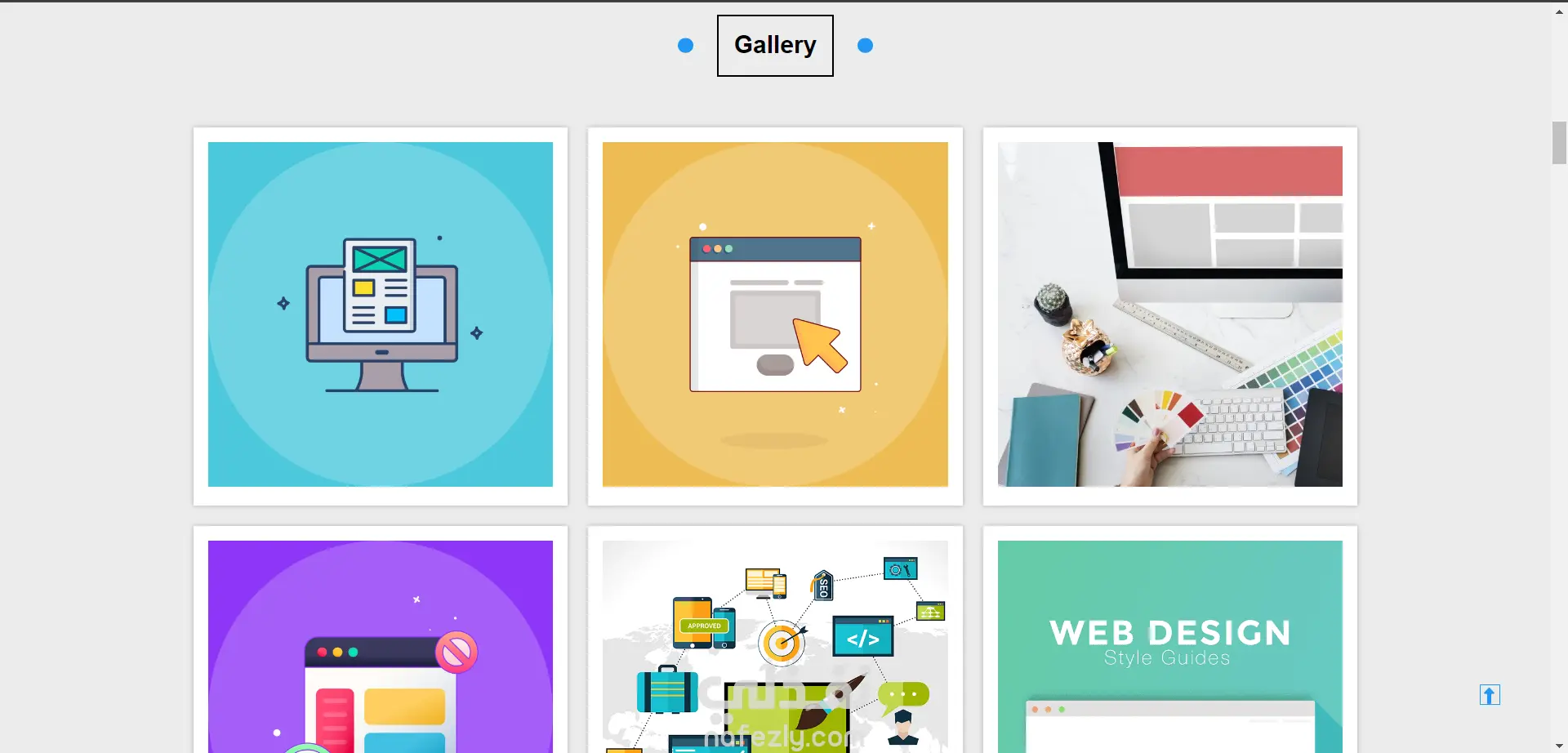Click the red prohibited sign in purple image
Image resolution: width=1568 pixels, height=753 pixels.
(457, 653)
